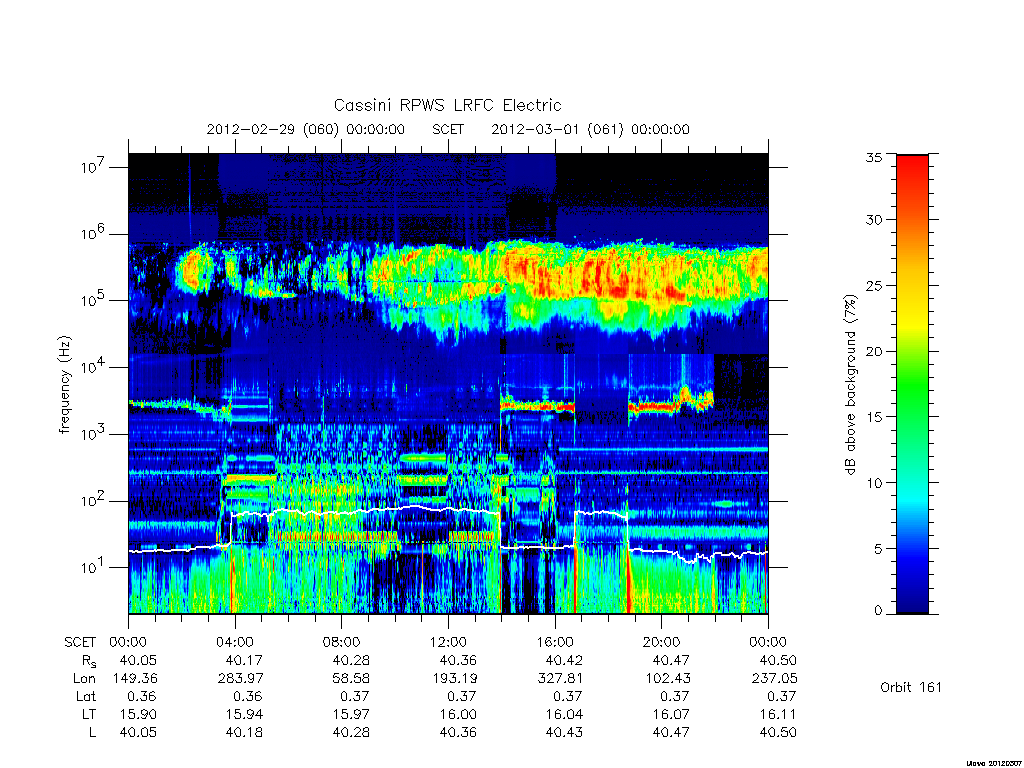Click the Lat value 0.36 under 00:00
The width and height of the screenshot is (1024, 768).
[x=142, y=697]
